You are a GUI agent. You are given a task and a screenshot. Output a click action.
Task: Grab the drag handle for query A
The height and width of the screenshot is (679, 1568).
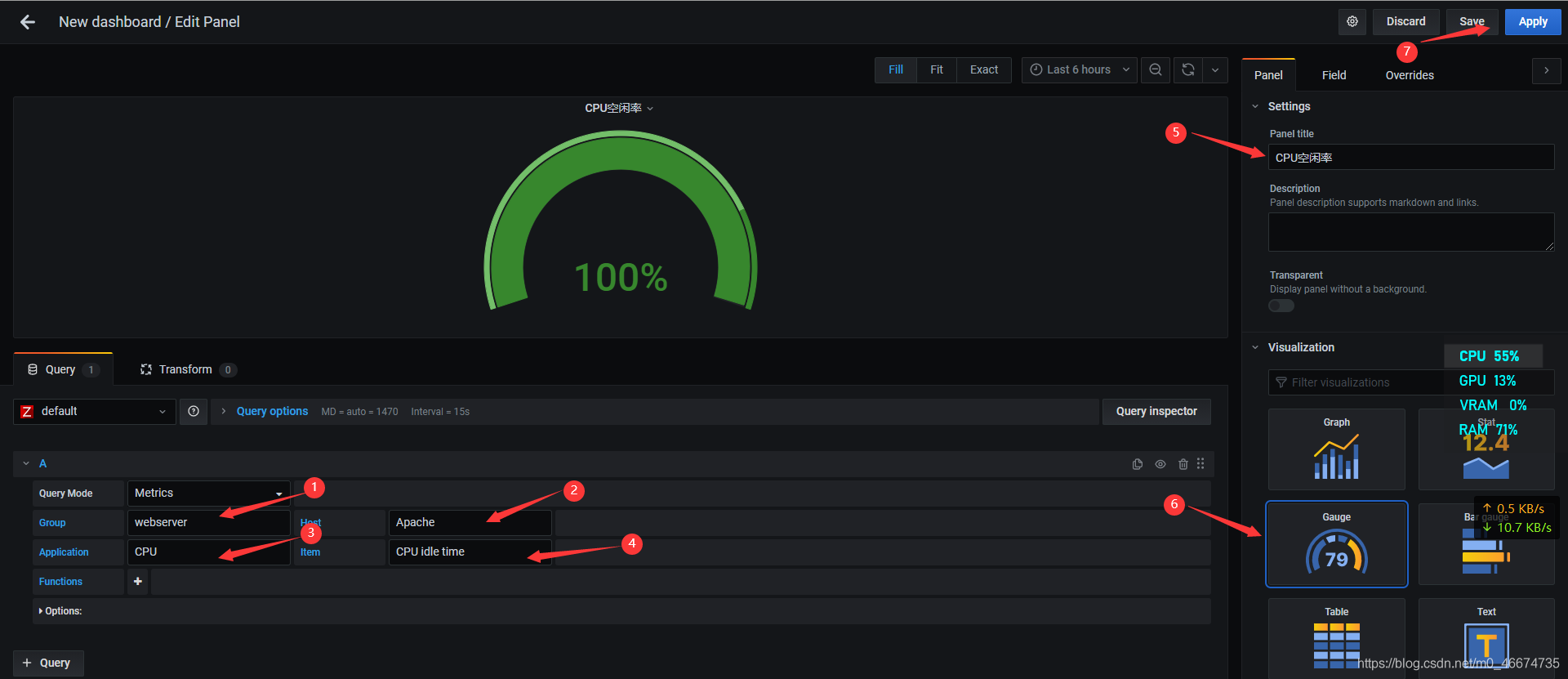1200,464
